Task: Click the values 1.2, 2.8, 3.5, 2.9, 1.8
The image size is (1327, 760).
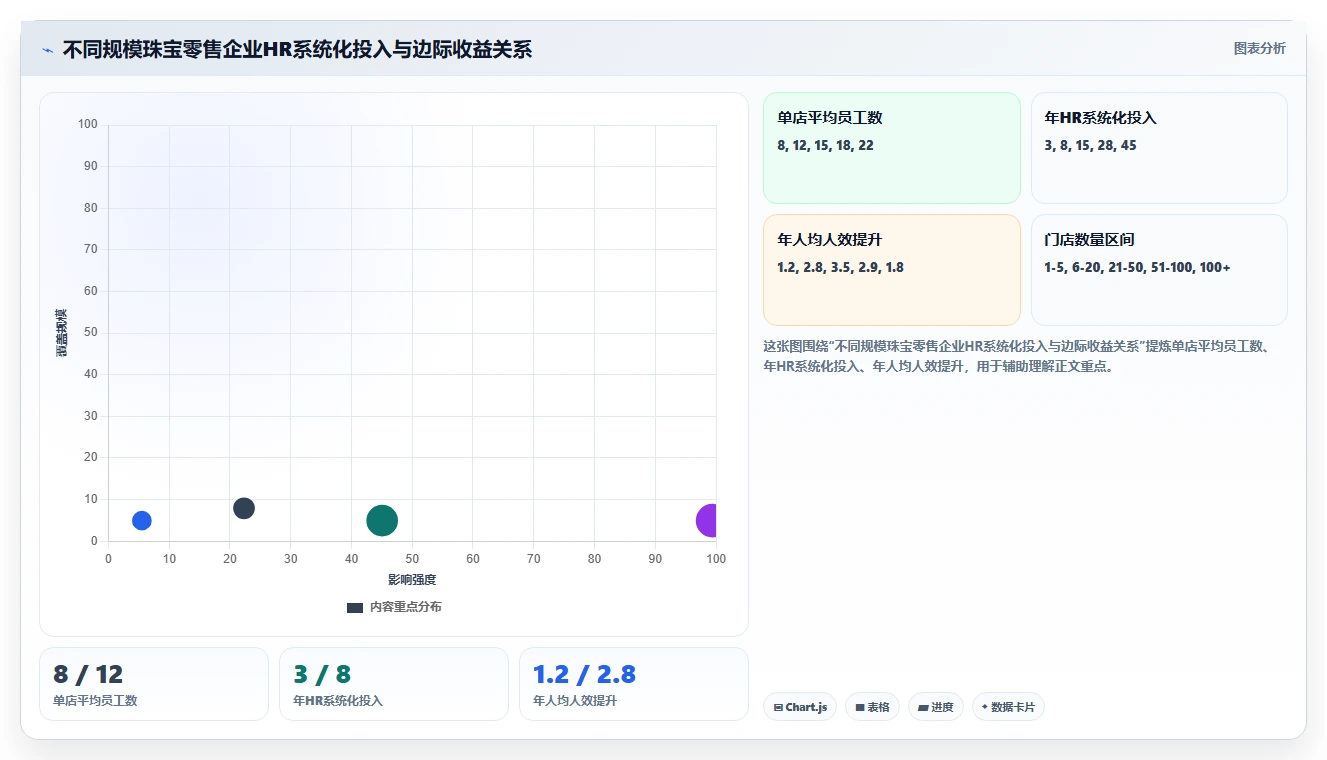Action: 840,267
